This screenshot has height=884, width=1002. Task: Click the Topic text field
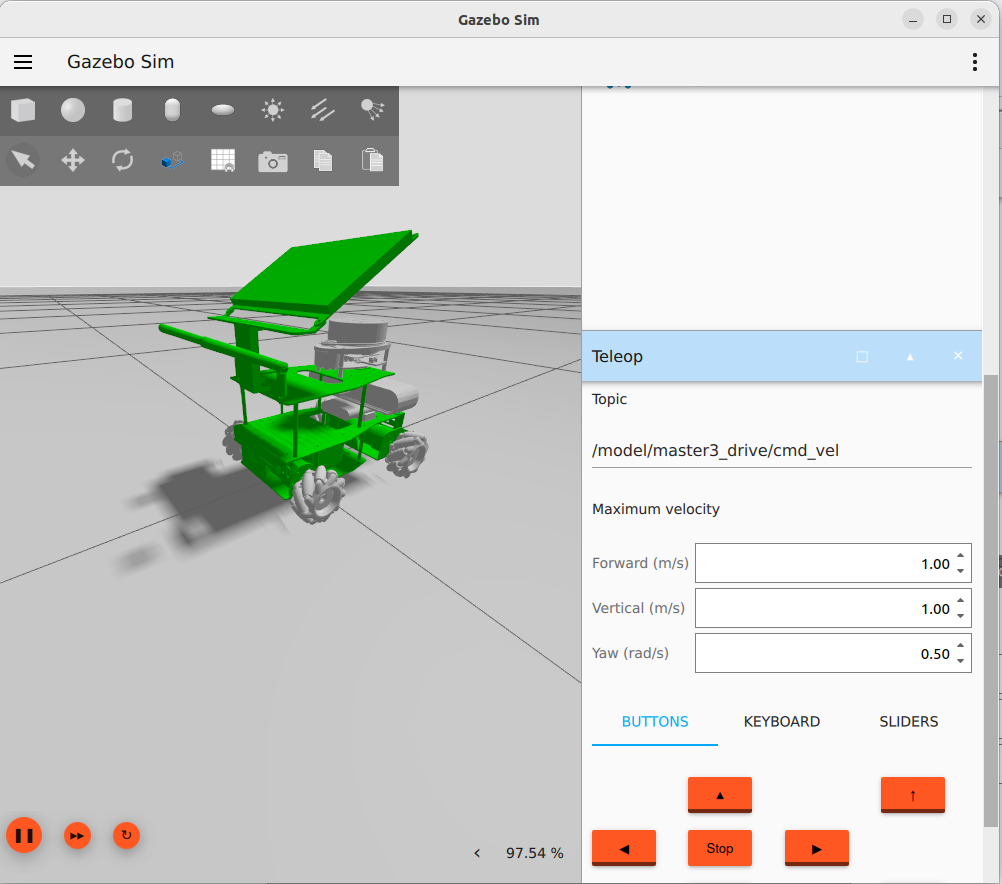point(780,451)
